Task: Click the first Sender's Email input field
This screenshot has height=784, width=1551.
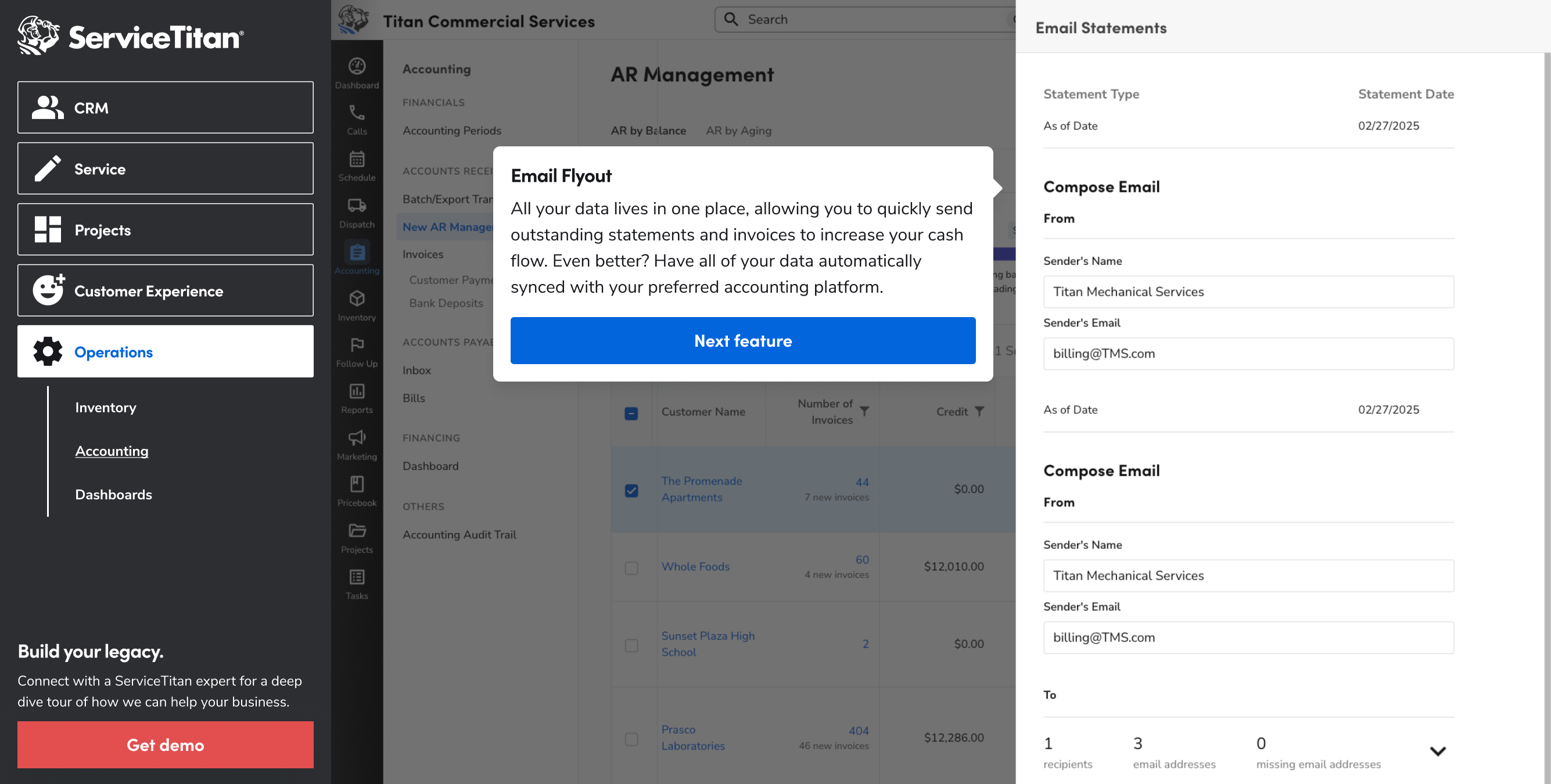Action: pyautogui.click(x=1248, y=354)
